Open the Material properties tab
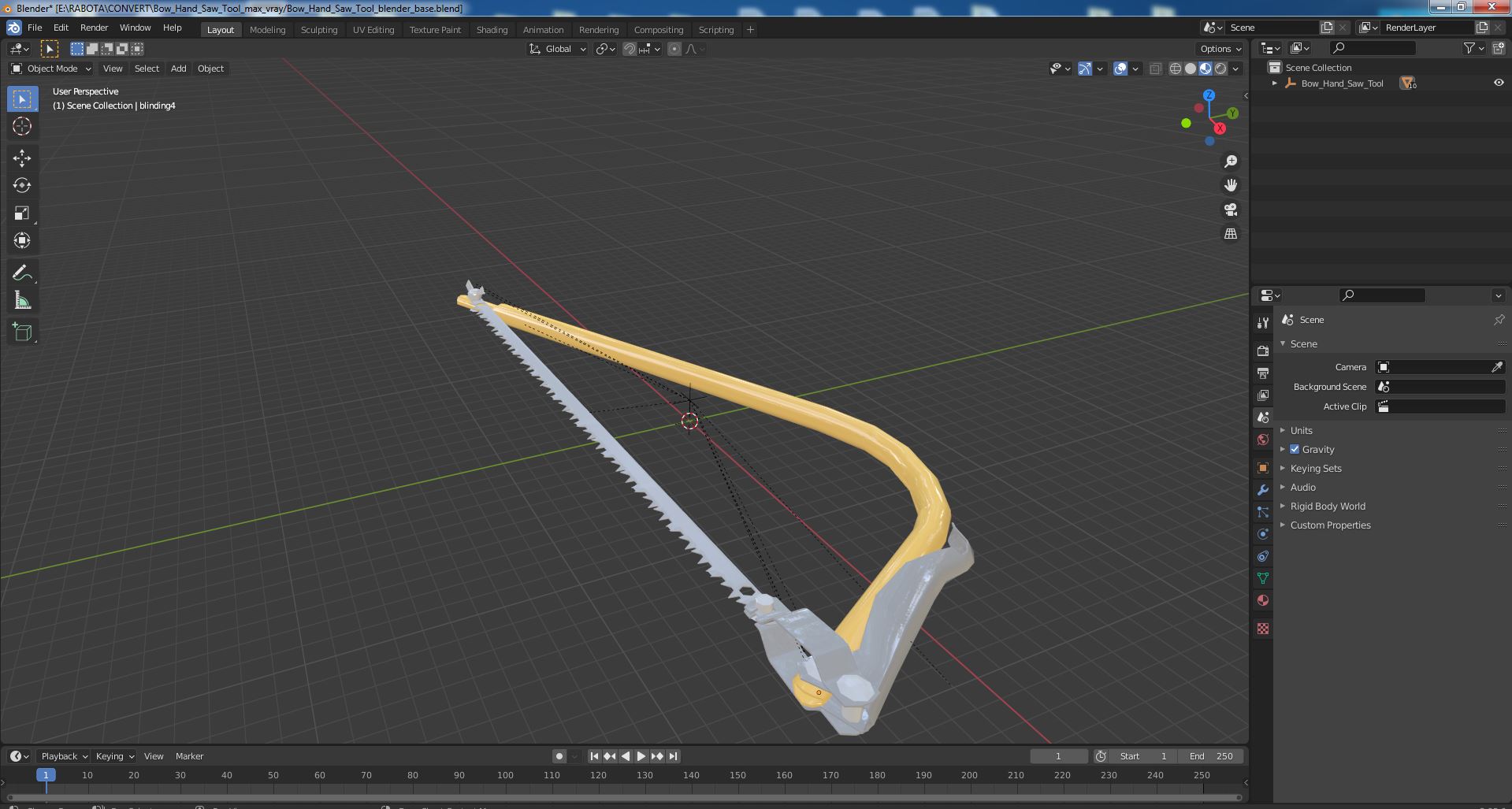Image resolution: width=1512 pixels, height=809 pixels. [1263, 600]
